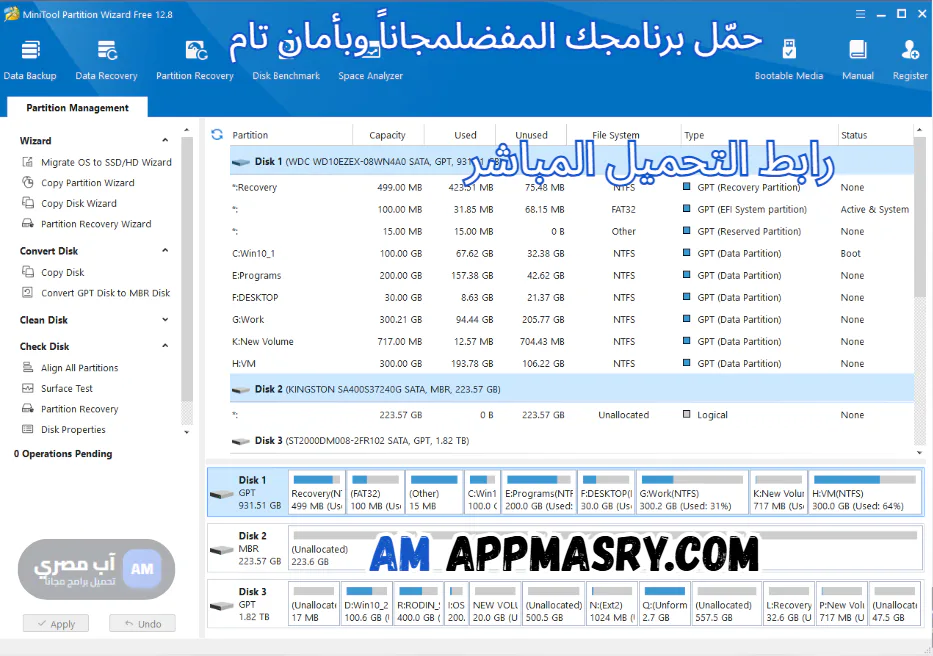Start the Partition Recovery Wizard
933x656 pixels.
[x=87, y=224]
